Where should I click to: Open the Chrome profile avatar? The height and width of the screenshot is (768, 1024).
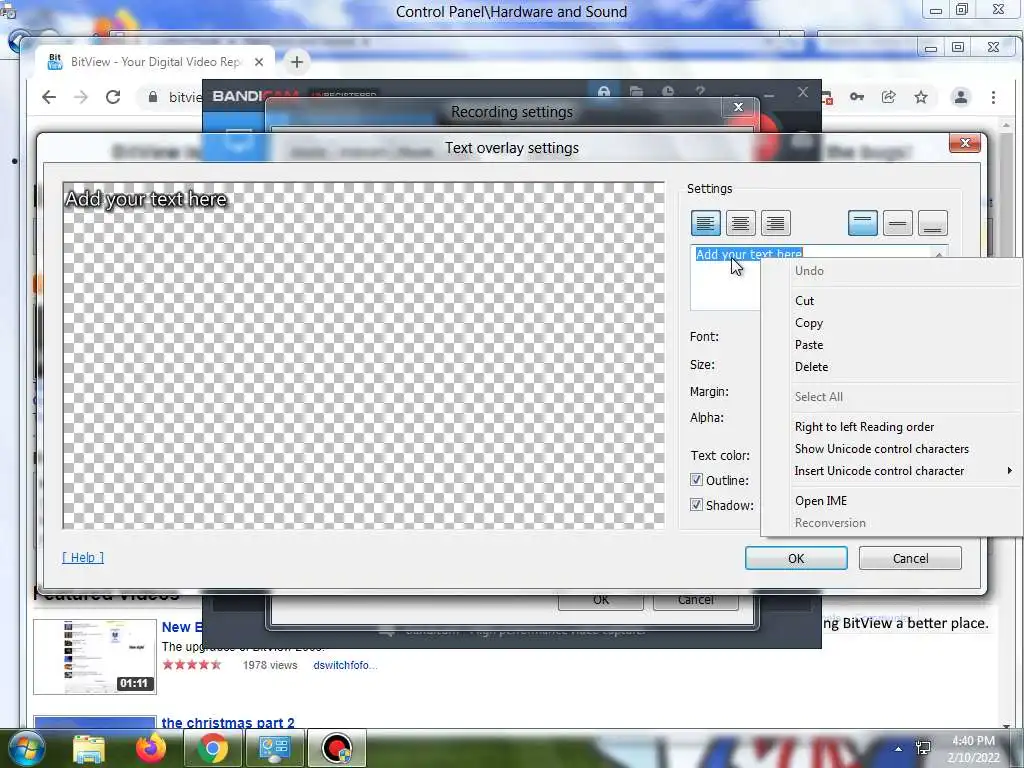pos(961,97)
